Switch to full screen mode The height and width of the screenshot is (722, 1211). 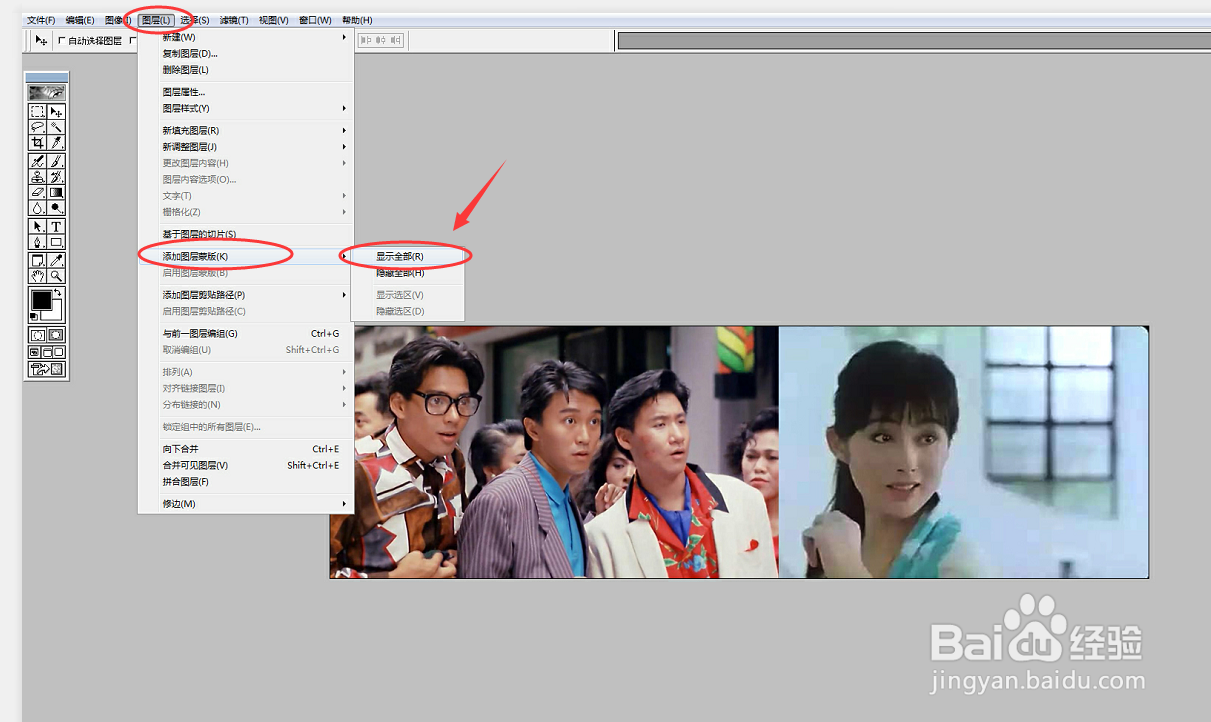tap(59, 351)
